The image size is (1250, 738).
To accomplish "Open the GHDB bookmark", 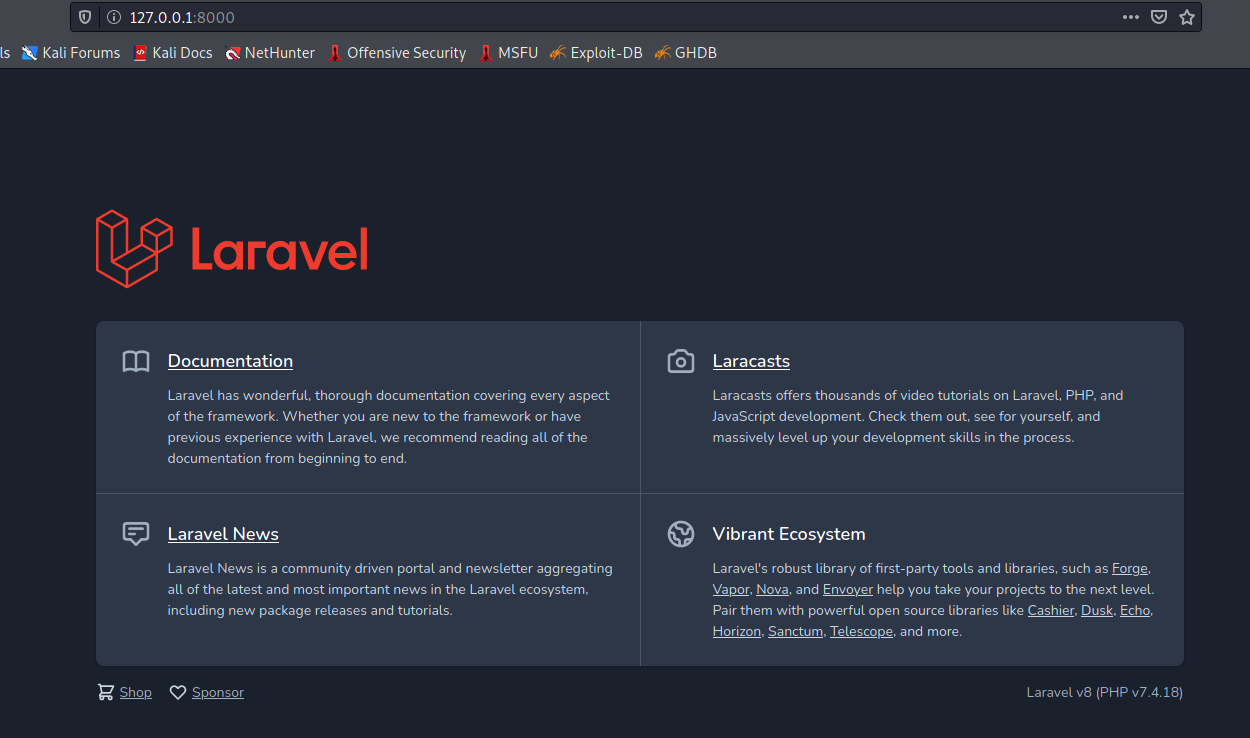I will (x=686, y=53).
